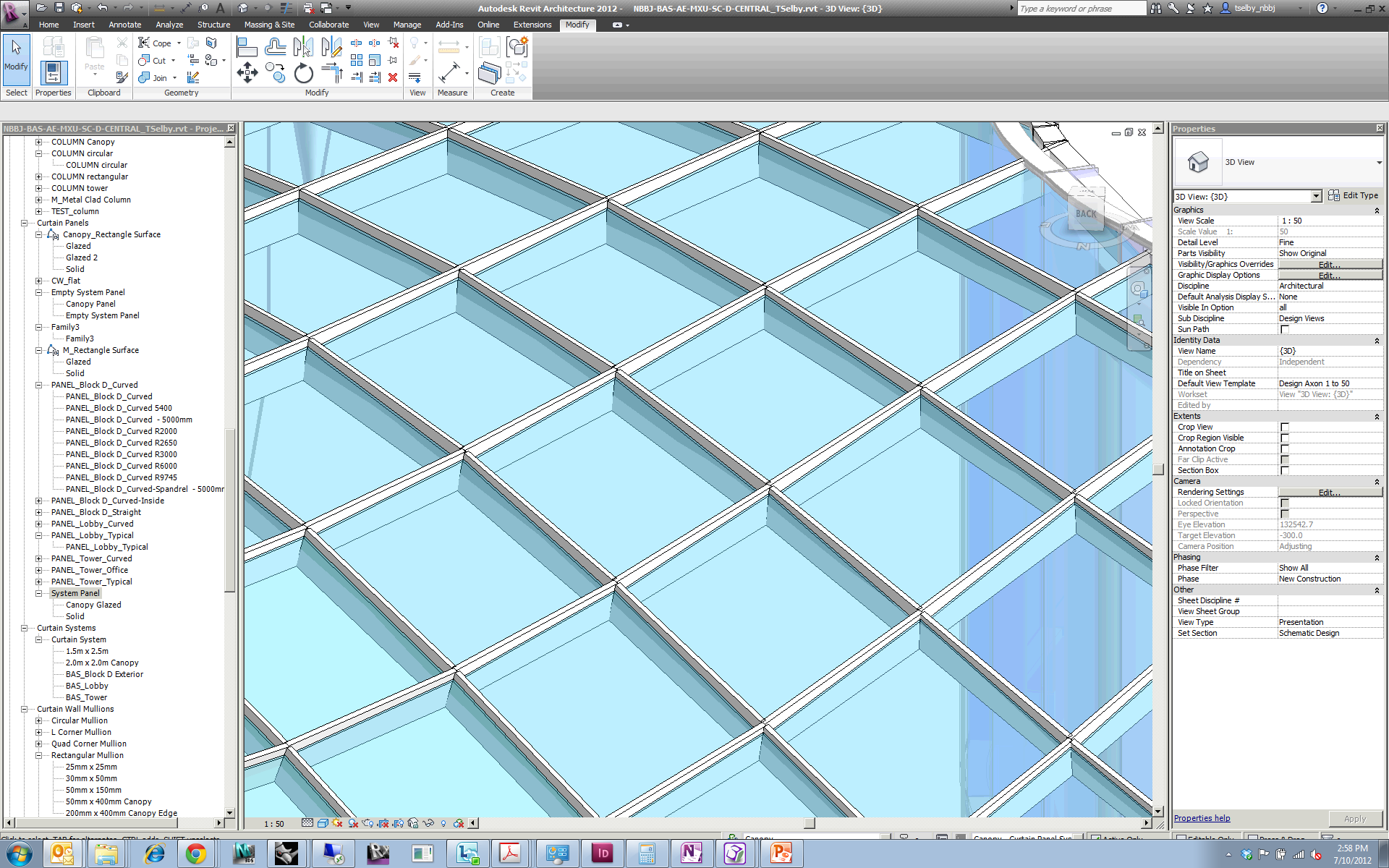
Task: Pick the Offset tool
Action: [x=275, y=48]
